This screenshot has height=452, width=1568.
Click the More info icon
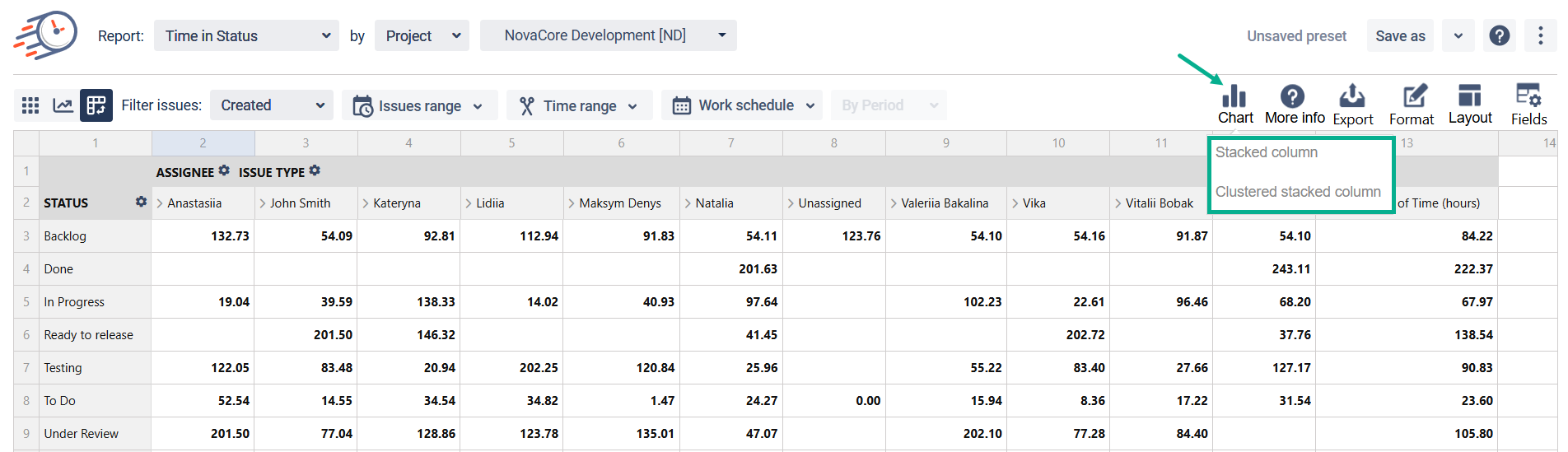tap(1293, 97)
